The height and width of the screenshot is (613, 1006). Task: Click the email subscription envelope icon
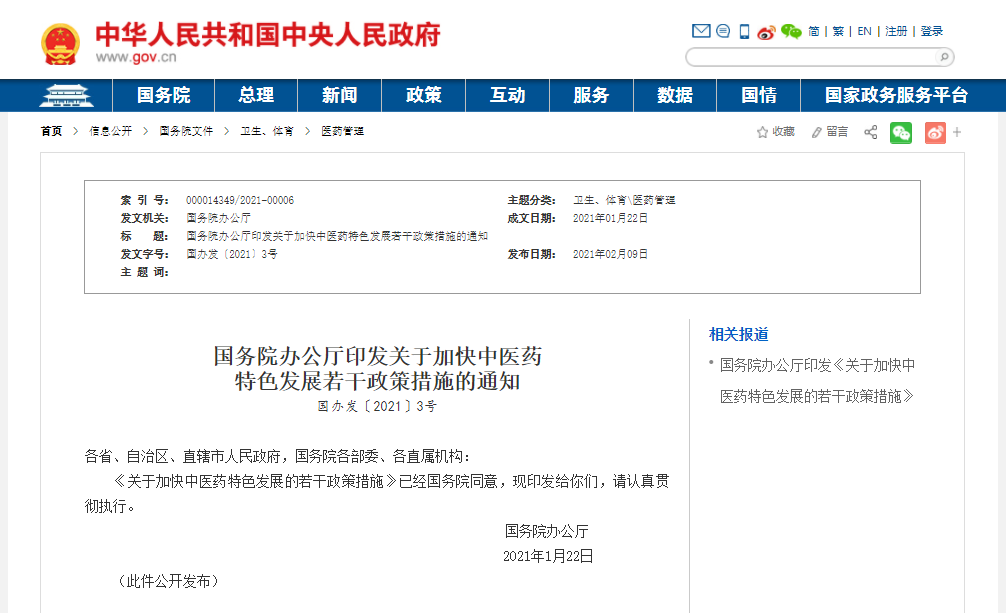[700, 31]
